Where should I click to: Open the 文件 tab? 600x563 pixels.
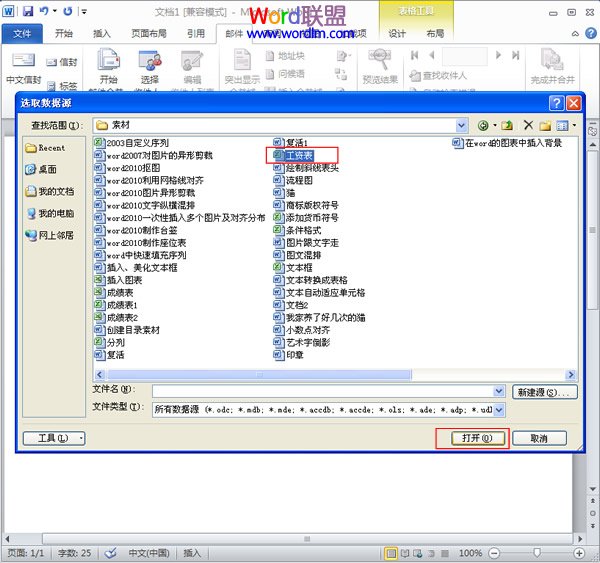(22, 33)
